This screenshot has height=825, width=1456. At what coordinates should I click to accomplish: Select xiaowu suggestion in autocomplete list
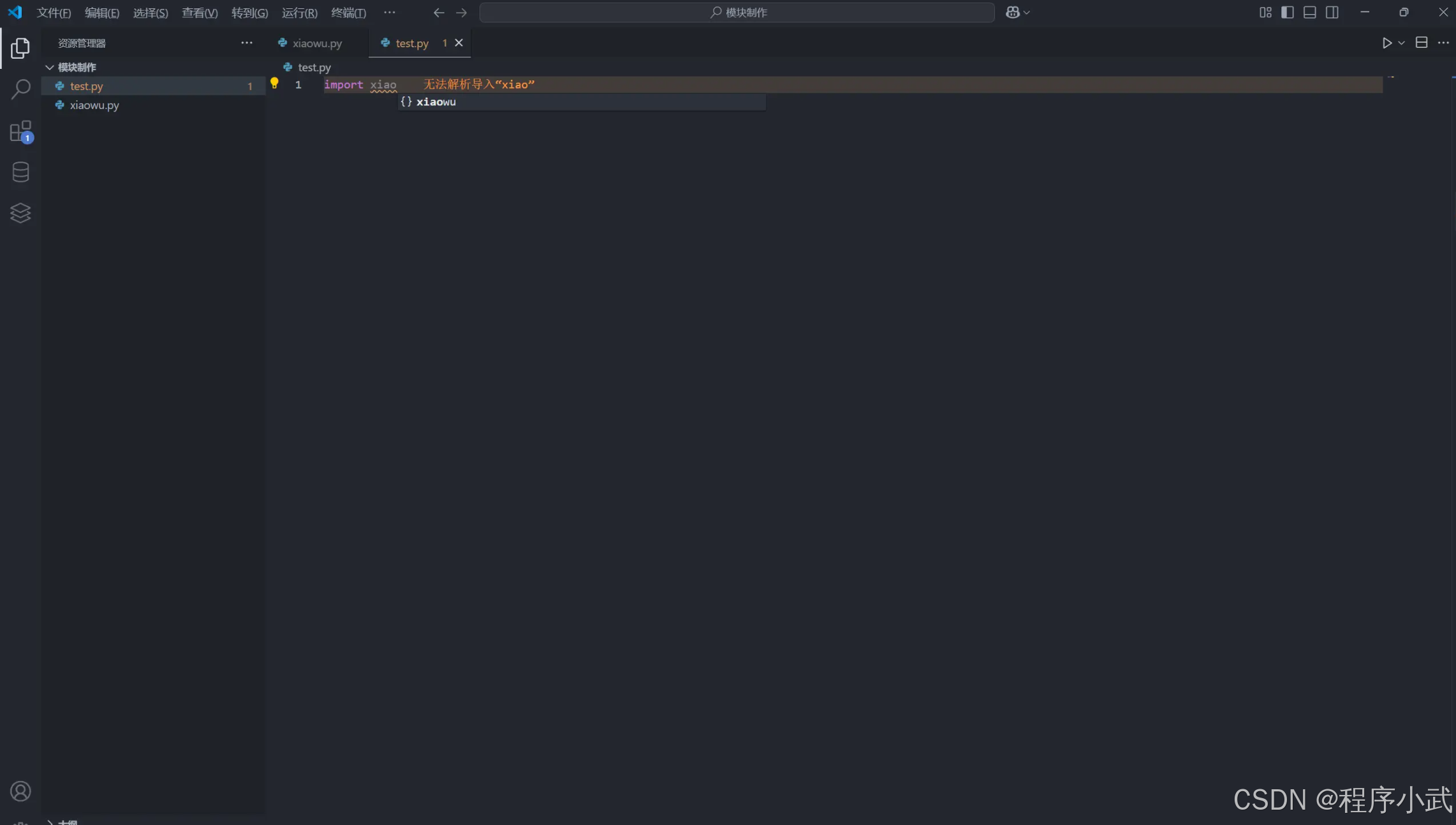click(436, 102)
